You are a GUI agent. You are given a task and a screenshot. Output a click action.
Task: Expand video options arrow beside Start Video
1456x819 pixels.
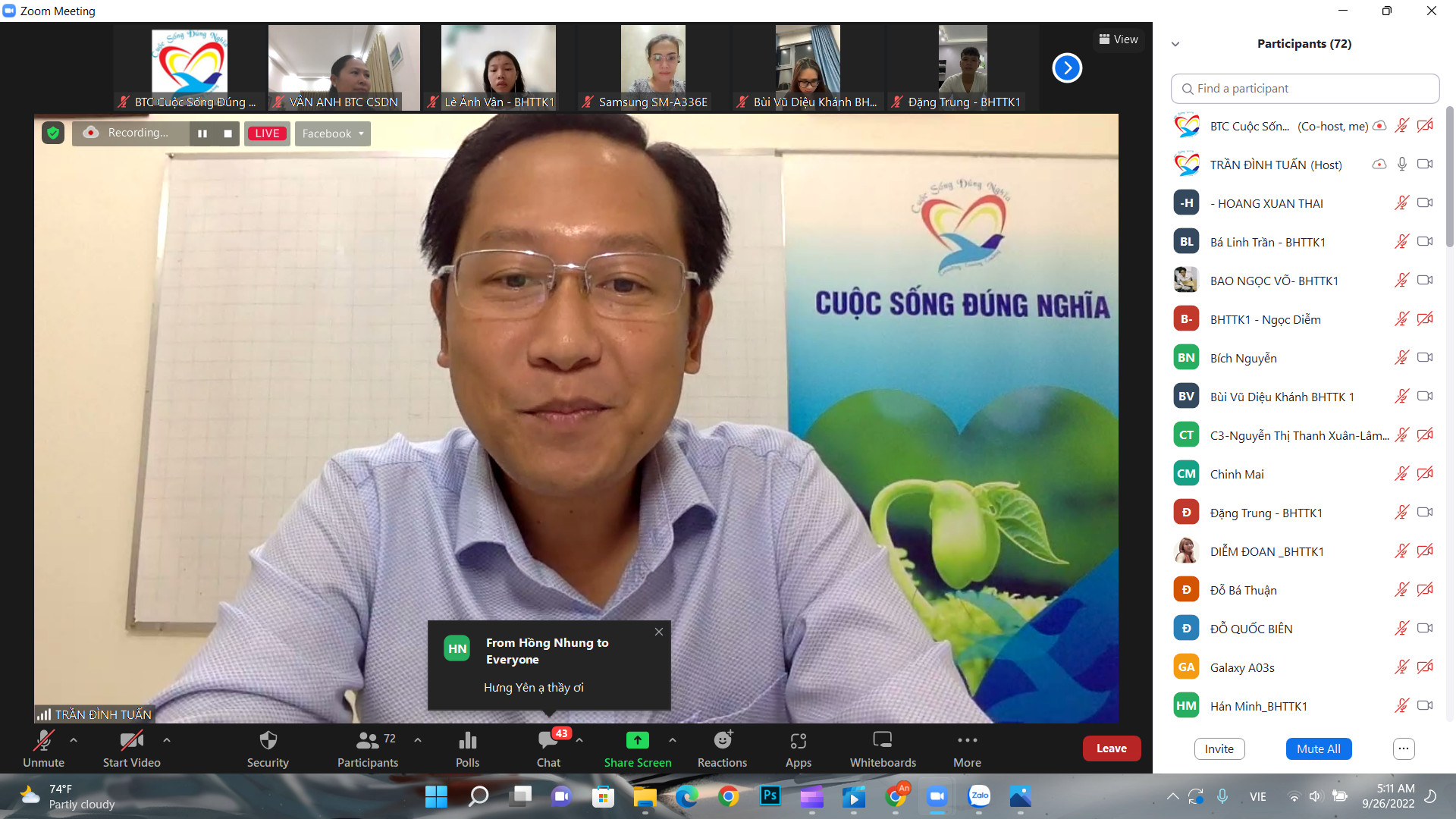coord(167,740)
